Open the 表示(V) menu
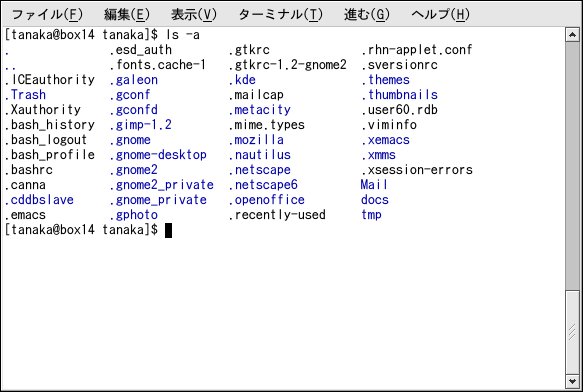Viewport: 583px width, 392px height. (194, 15)
